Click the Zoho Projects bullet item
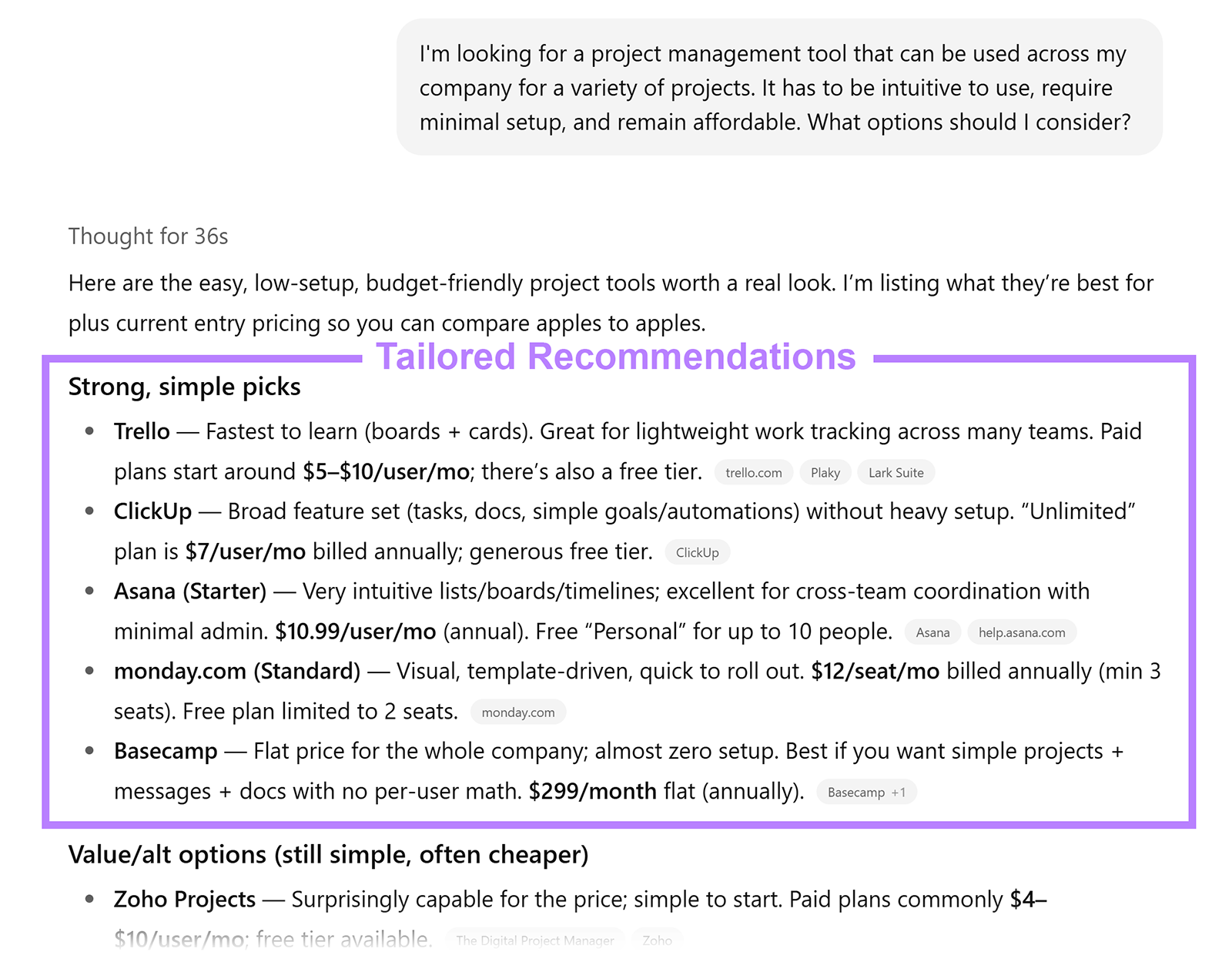The image size is (1232, 962). pos(185,900)
